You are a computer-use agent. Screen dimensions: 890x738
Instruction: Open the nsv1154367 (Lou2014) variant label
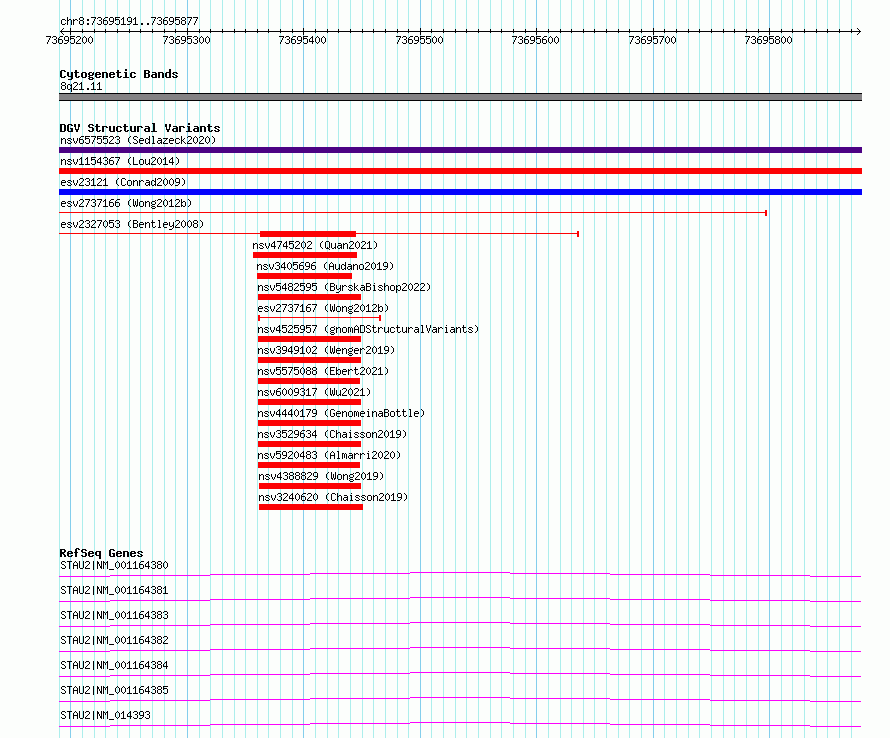120,161
